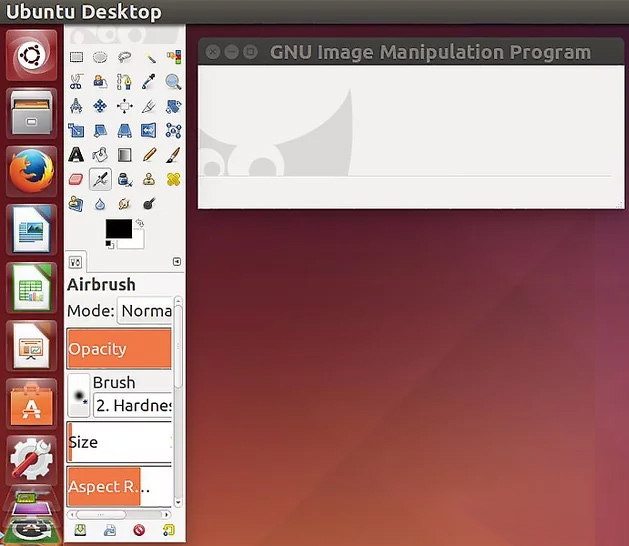Select the Ellipse Select tool
The image size is (629, 546).
pos(100,57)
